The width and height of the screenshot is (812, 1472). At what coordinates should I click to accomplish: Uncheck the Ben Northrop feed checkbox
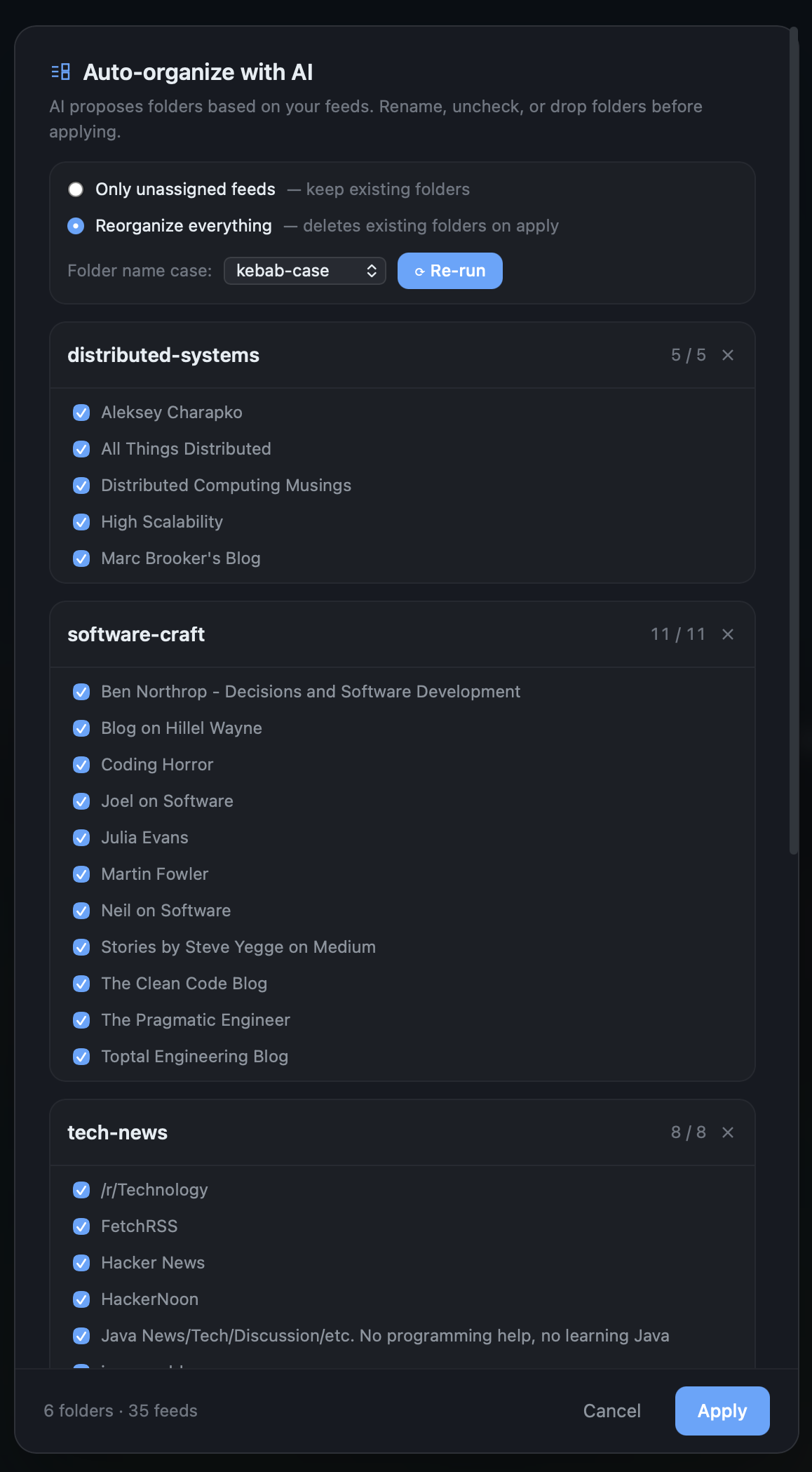coord(81,692)
